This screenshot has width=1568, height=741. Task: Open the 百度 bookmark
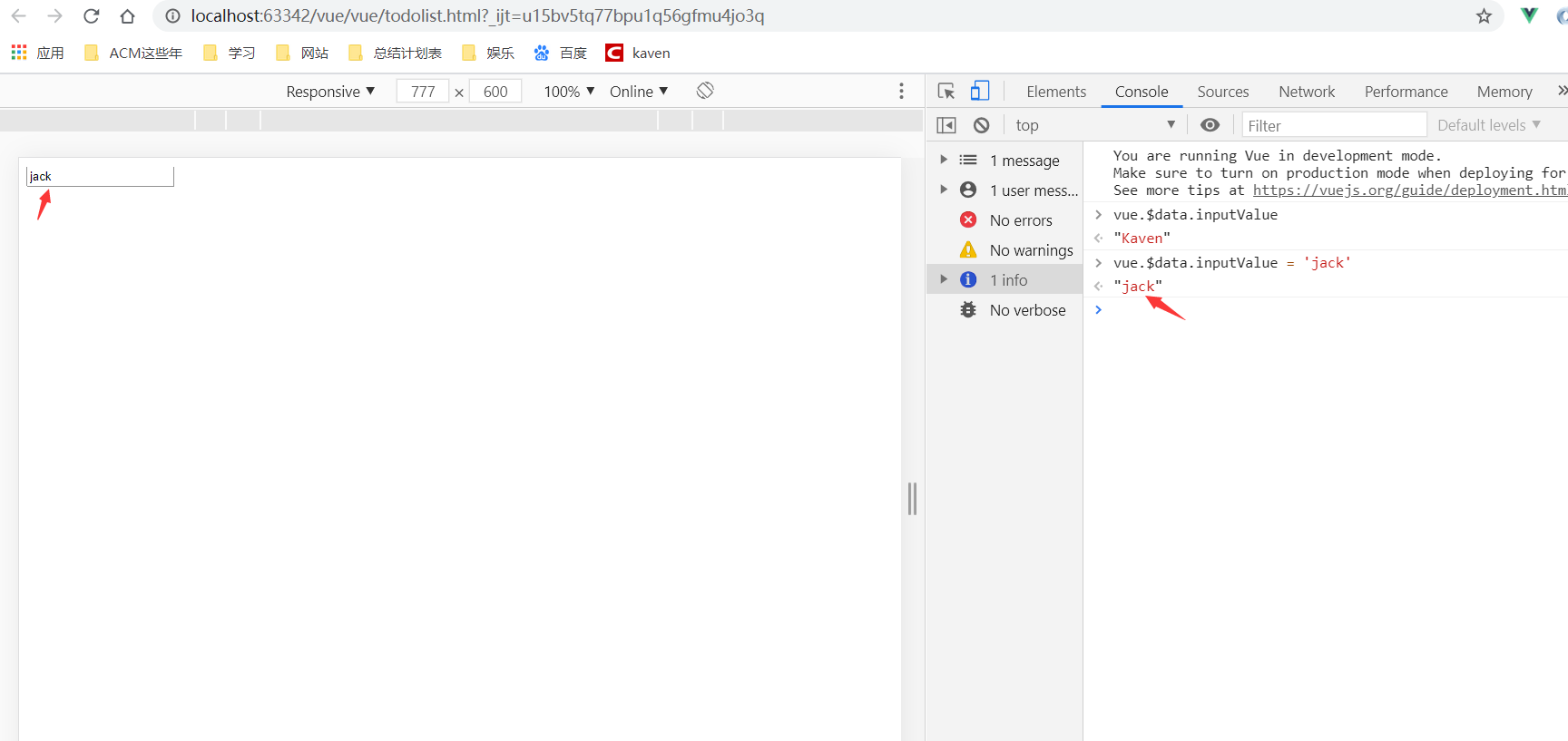560,54
